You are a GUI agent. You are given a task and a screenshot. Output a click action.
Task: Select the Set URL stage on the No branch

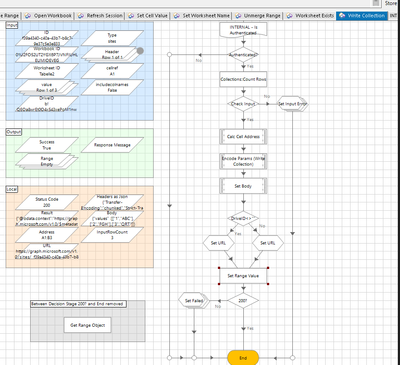[268, 243]
